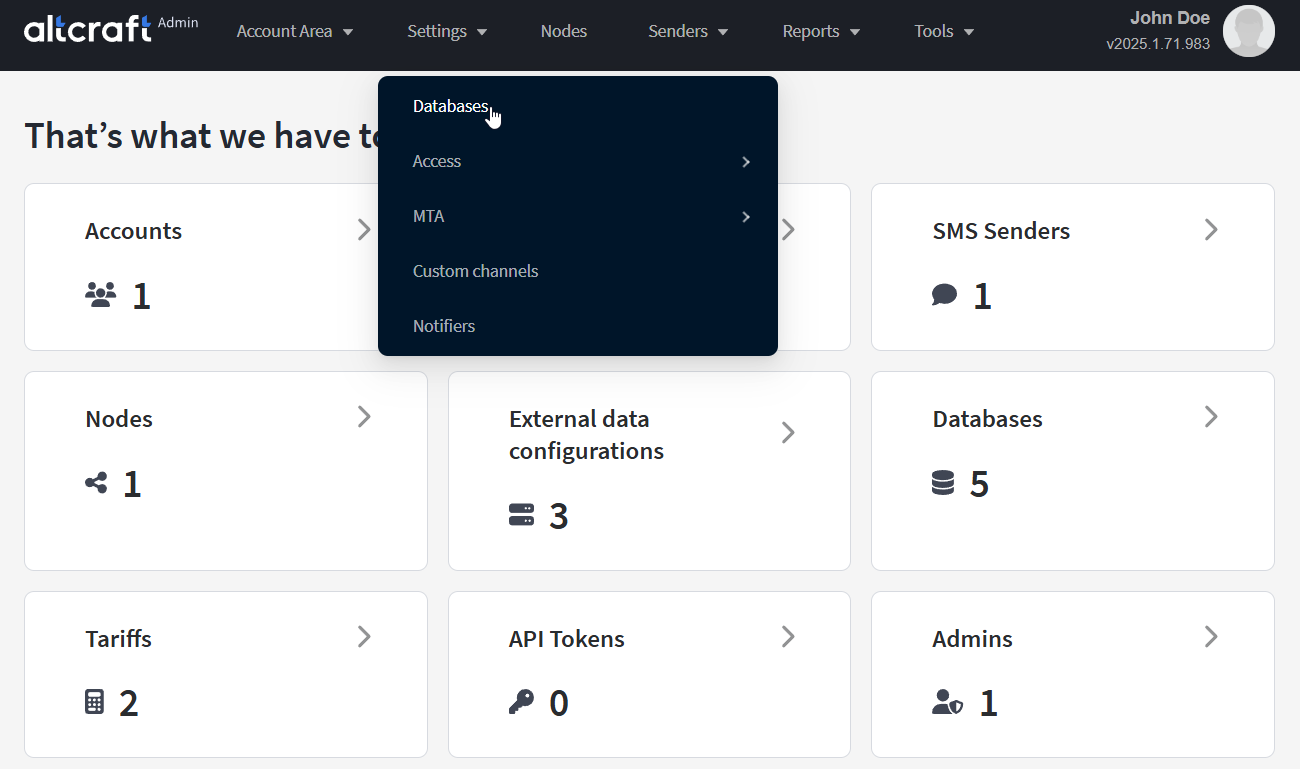The height and width of the screenshot is (769, 1300).
Task: Click the shield user icon under Admins
Action: 947,703
